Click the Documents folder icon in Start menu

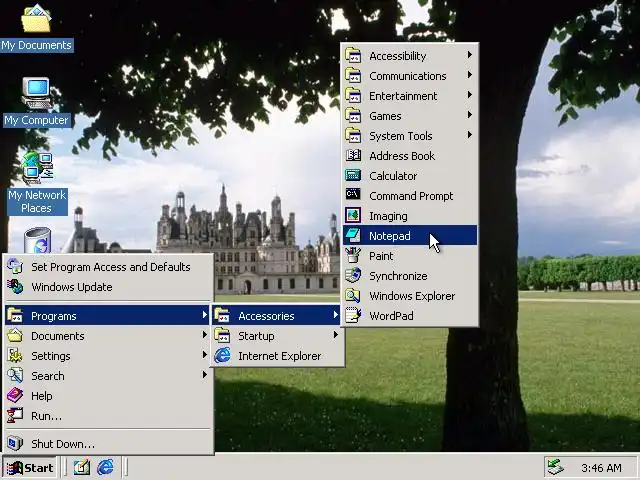point(15,336)
